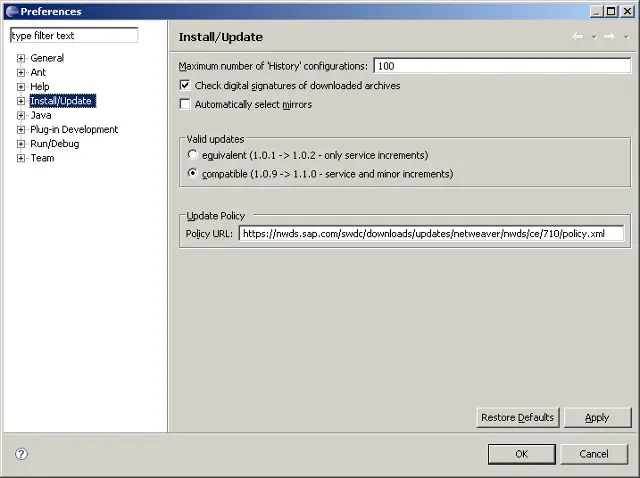Close the Preferences window
The width and height of the screenshot is (640, 478).
point(627,11)
